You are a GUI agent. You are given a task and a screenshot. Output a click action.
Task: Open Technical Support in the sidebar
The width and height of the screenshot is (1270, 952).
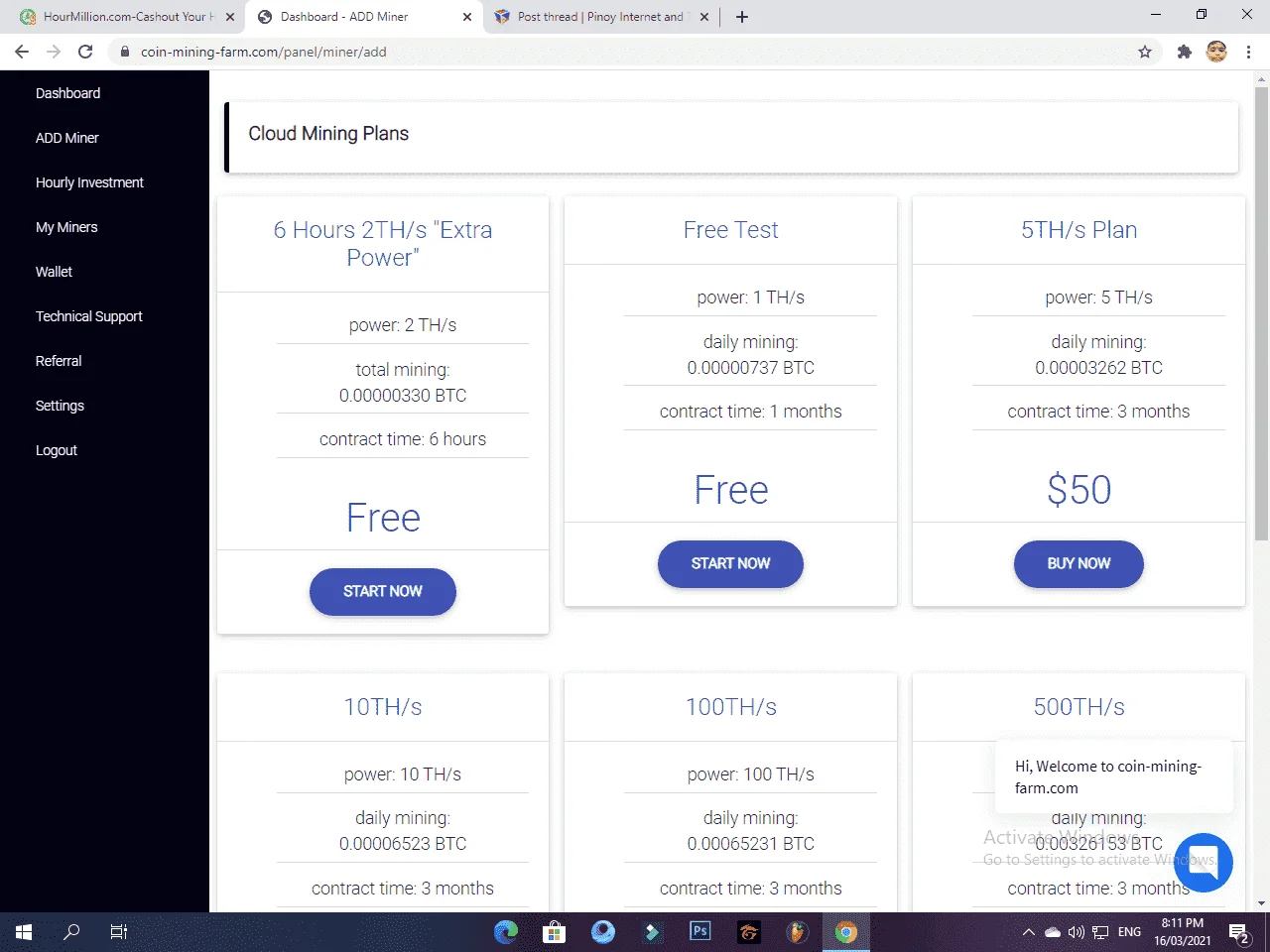click(x=89, y=316)
